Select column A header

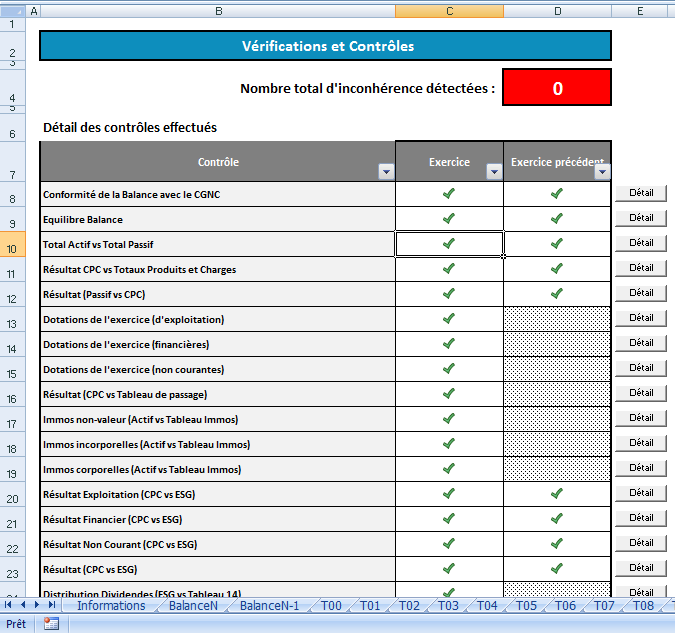(x=34, y=11)
